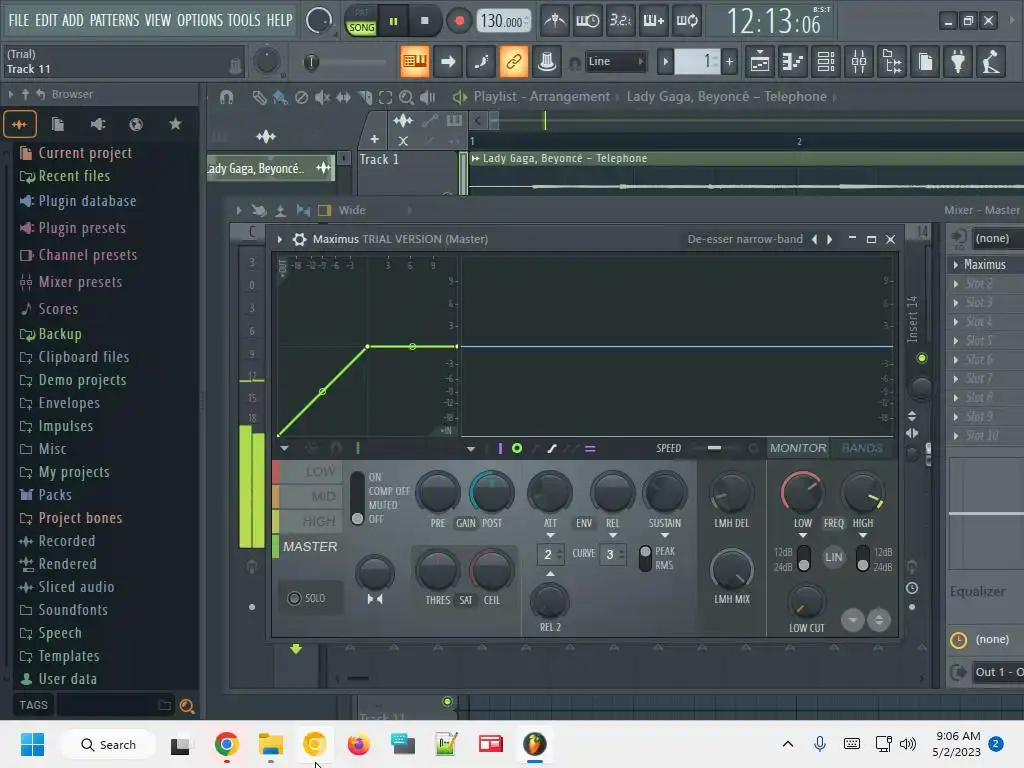Screen dimensions: 1024x768
Task: Open the ATT dropdown arrow
Action: click(x=551, y=536)
